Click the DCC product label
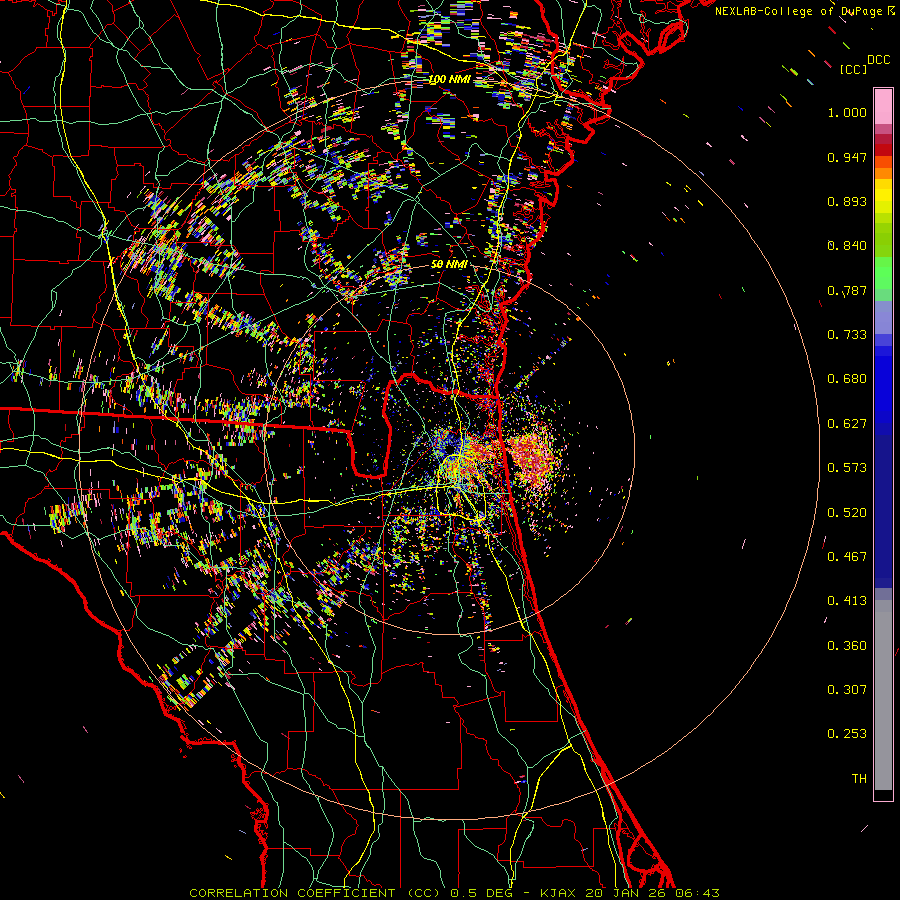900x900 pixels. click(x=878, y=60)
